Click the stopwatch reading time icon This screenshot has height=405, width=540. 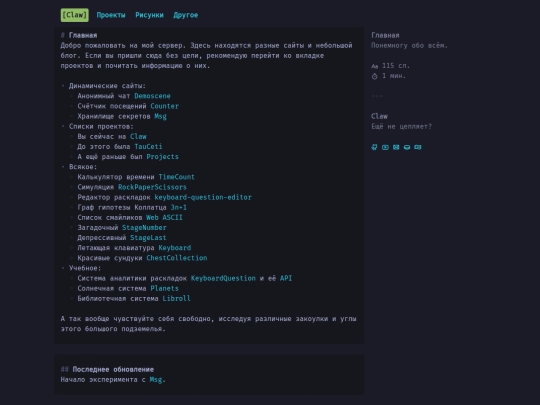(x=374, y=76)
